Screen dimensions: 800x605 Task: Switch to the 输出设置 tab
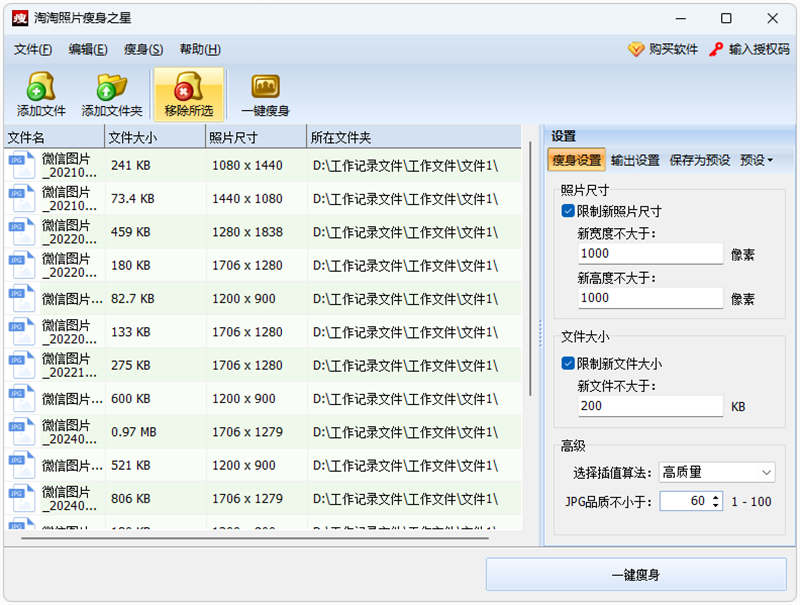click(x=635, y=160)
